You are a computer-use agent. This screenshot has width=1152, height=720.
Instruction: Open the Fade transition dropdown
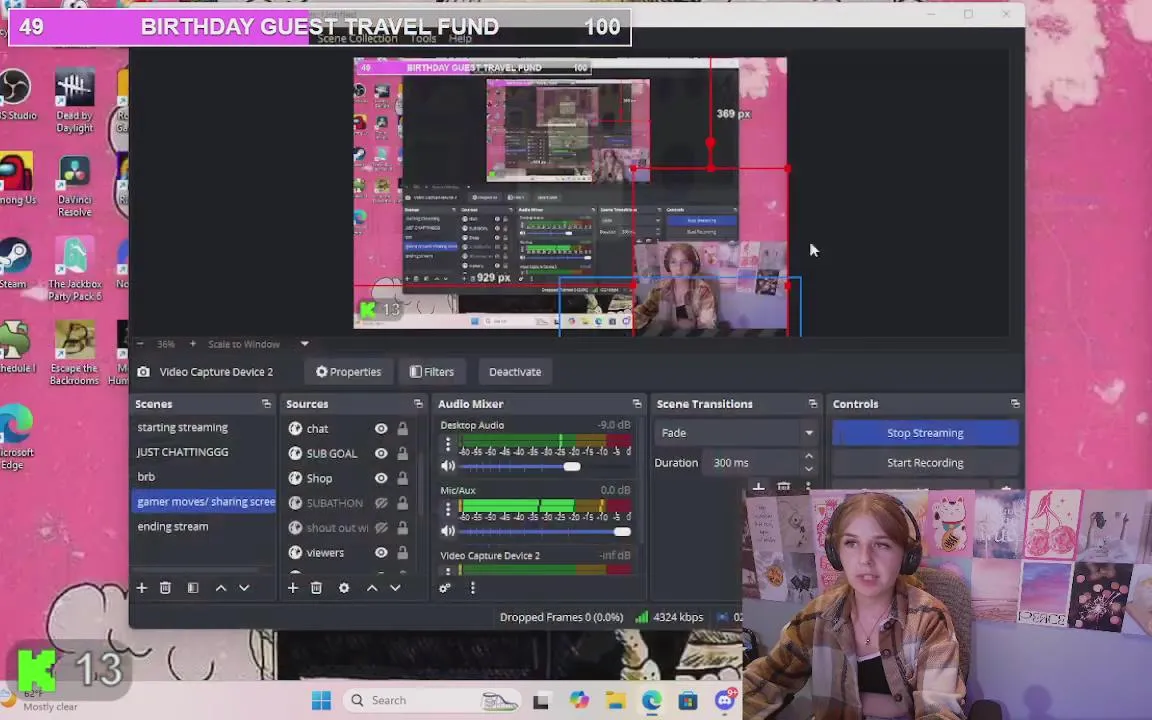736,433
